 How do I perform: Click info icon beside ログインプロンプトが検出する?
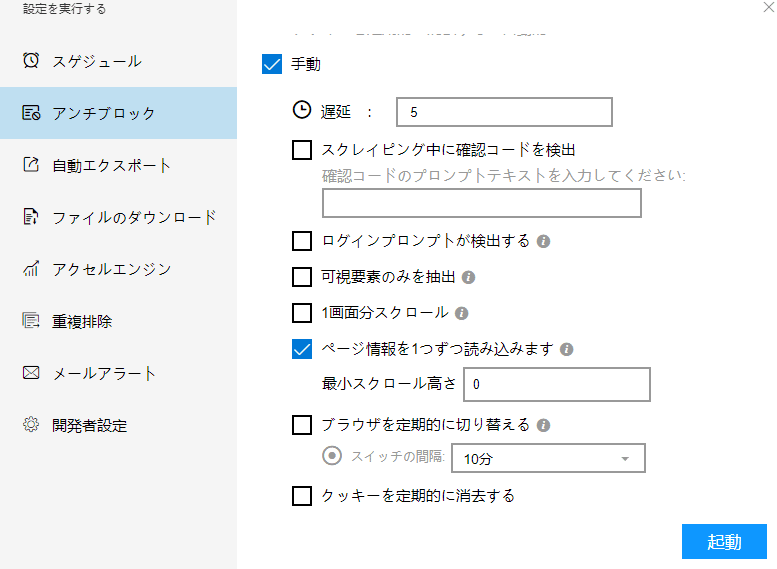point(544,241)
